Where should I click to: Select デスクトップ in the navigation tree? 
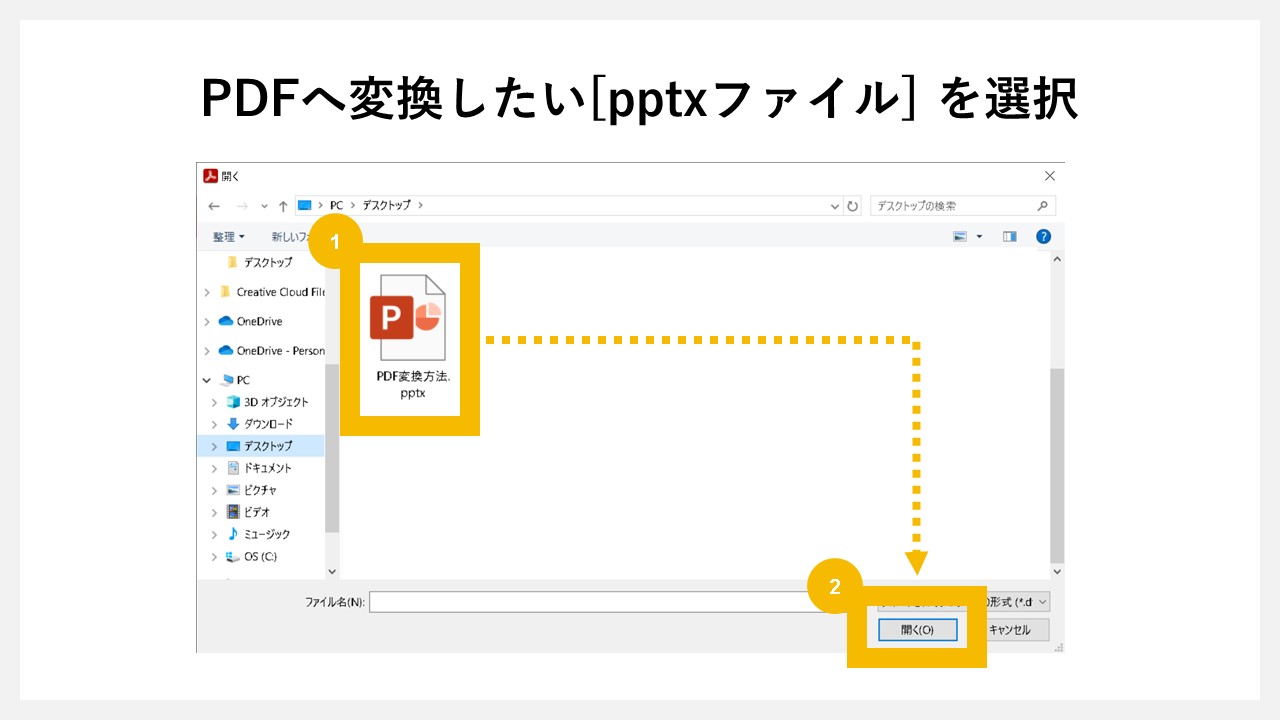pos(268,445)
